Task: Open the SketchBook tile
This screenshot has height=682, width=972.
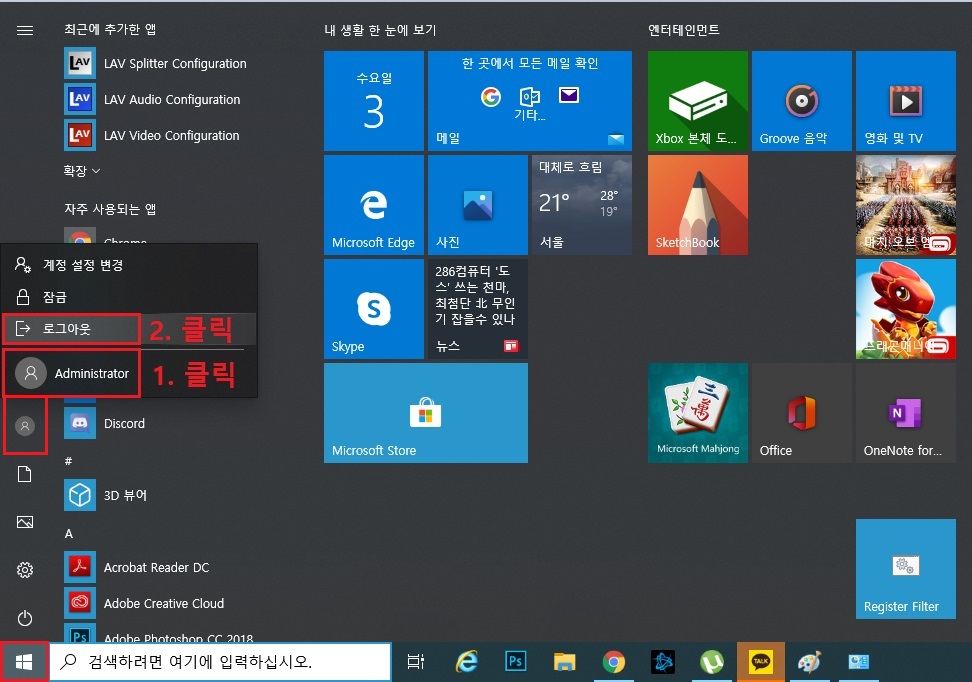Action: tap(698, 205)
